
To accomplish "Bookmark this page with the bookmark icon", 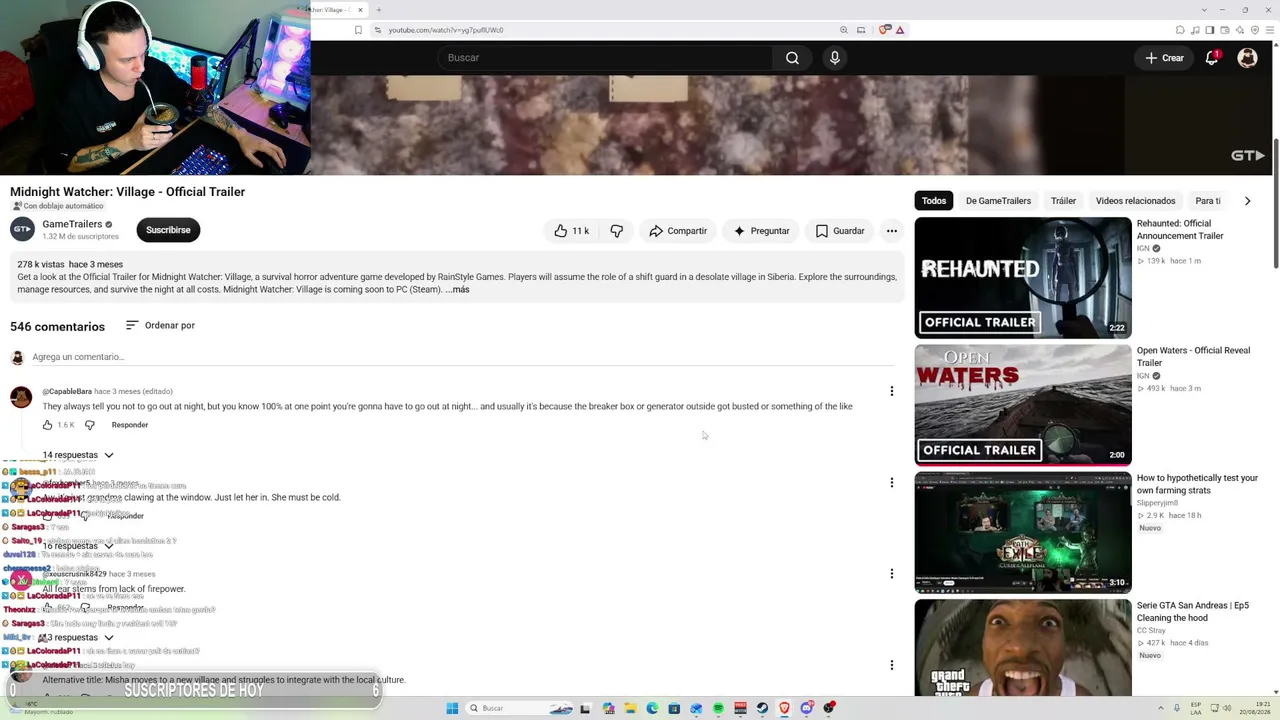I will click(358, 30).
